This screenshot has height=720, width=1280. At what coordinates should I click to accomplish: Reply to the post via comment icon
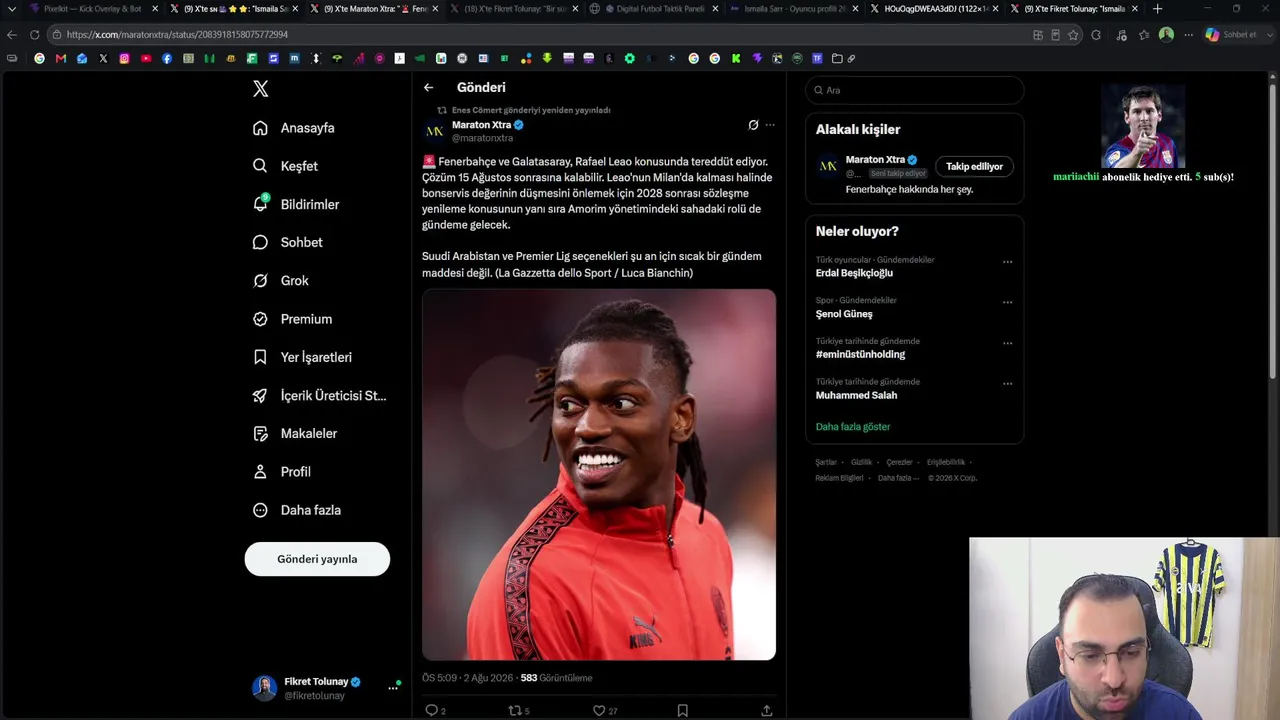[x=432, y=710]
